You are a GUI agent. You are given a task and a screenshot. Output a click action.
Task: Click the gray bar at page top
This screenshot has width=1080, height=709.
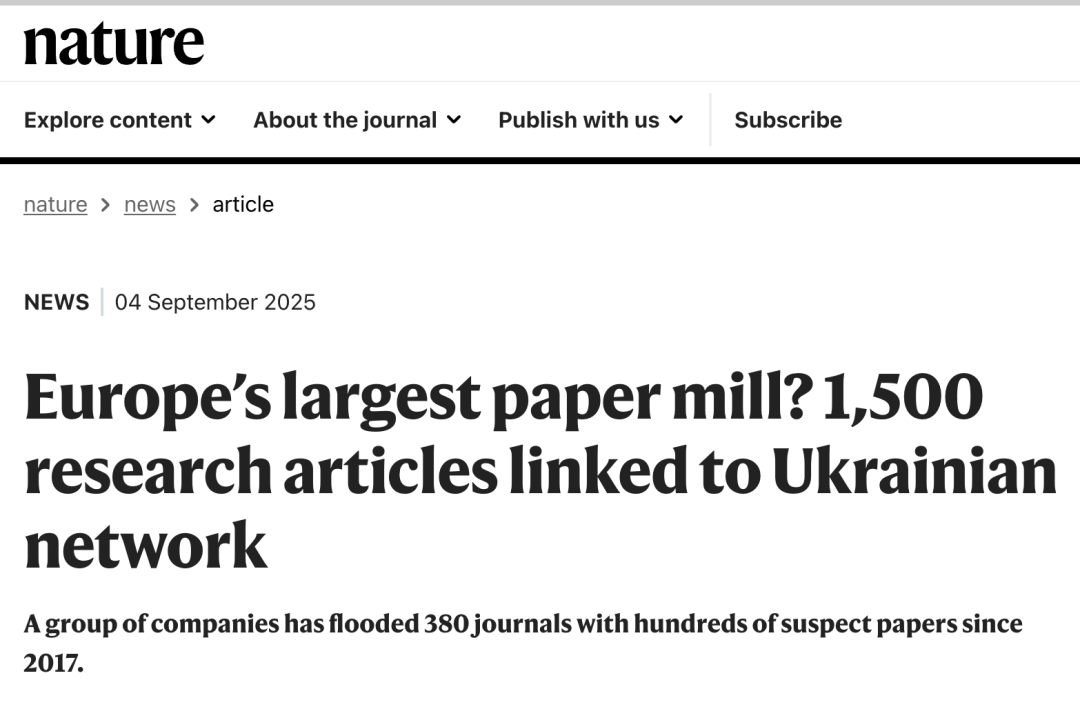(540, 3)
